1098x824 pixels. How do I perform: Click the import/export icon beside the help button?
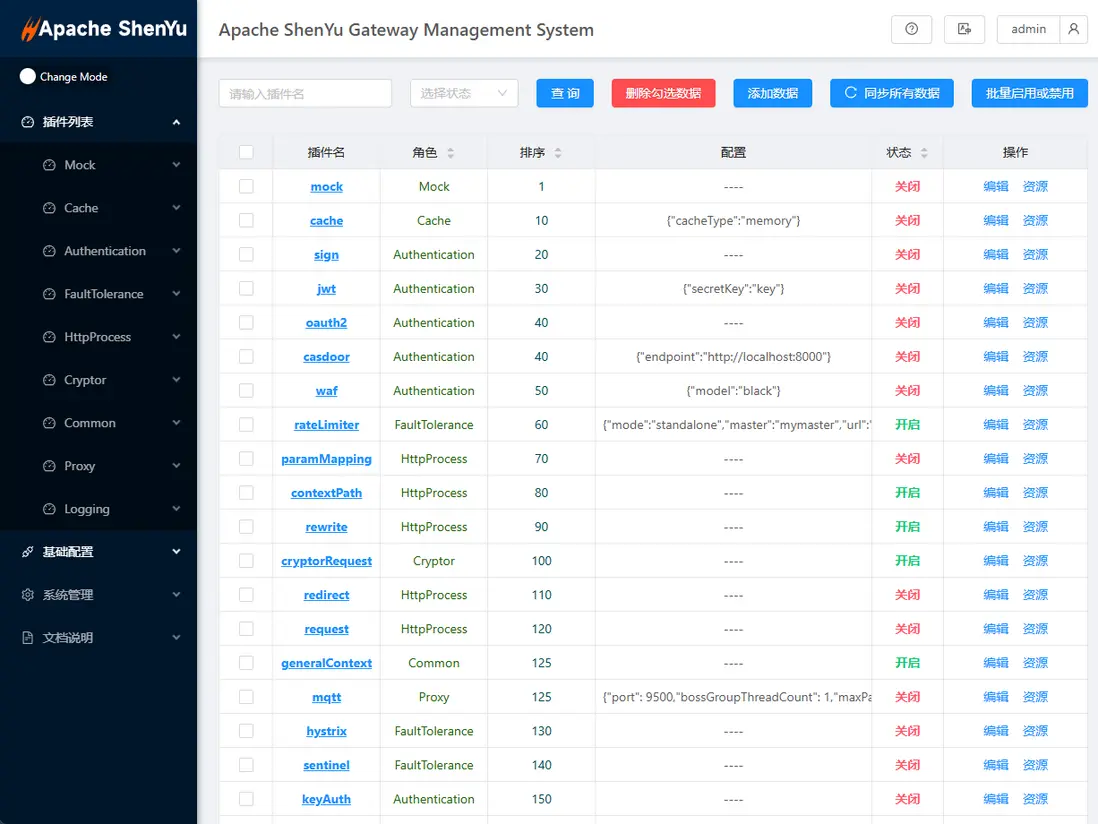[964, 30]
